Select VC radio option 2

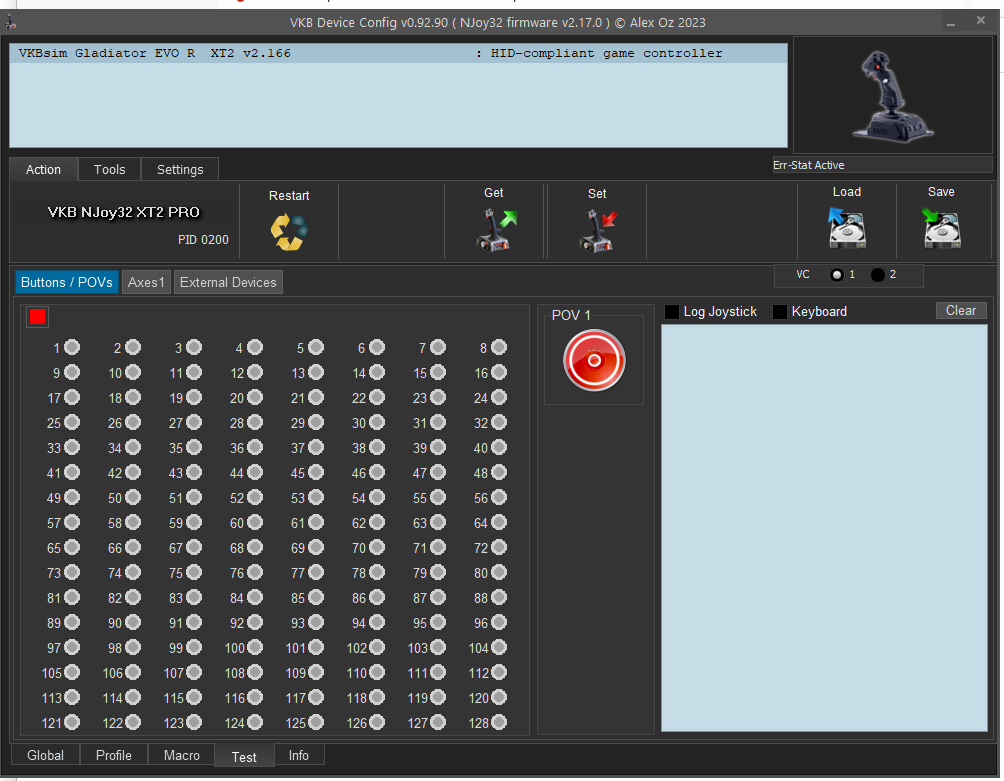click(x=878, y=275)
